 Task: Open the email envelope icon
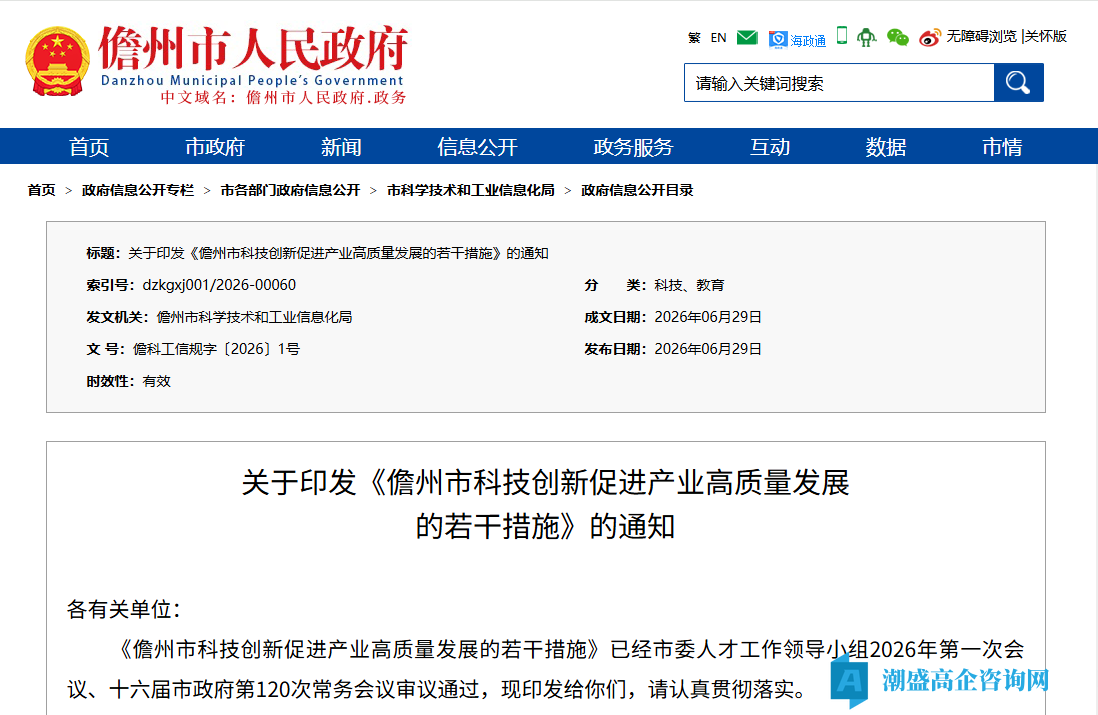pos(747,37)
